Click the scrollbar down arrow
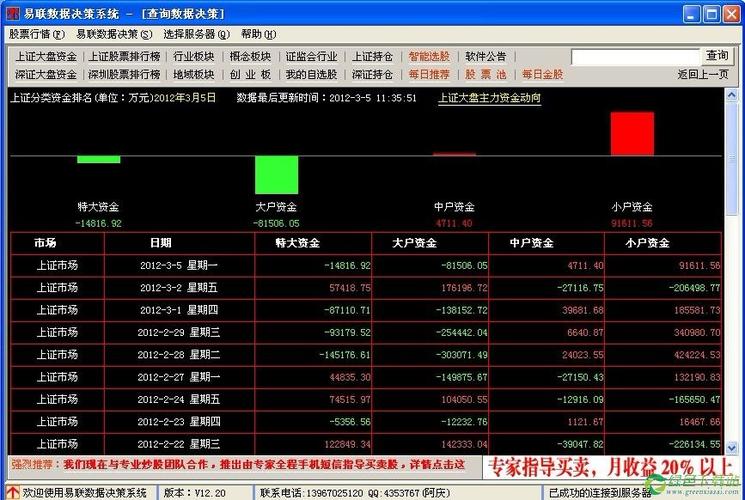This screenshot has width=745, height=500. [x=732, y=448]
